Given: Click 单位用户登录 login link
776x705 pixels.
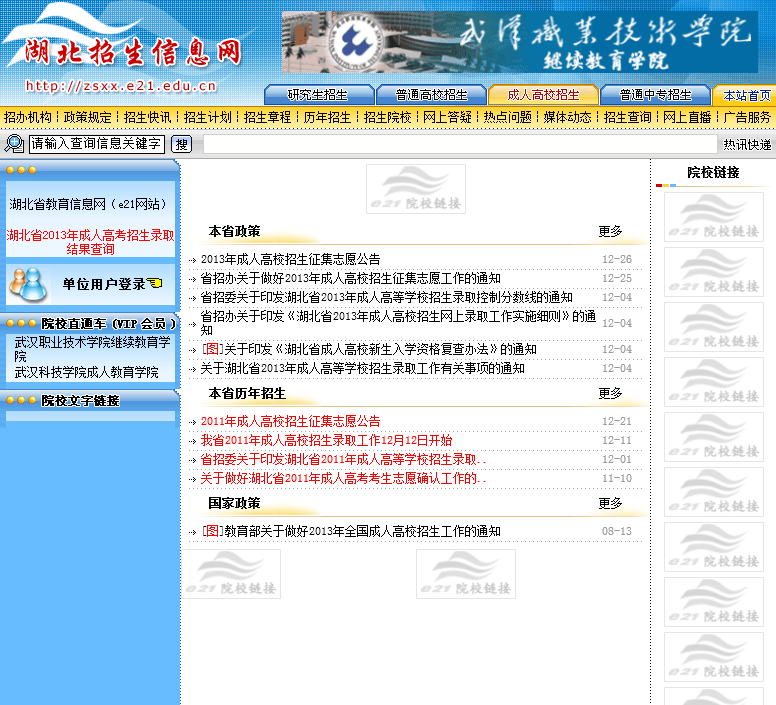Looking at the screenshot, I should click(112, 284).
